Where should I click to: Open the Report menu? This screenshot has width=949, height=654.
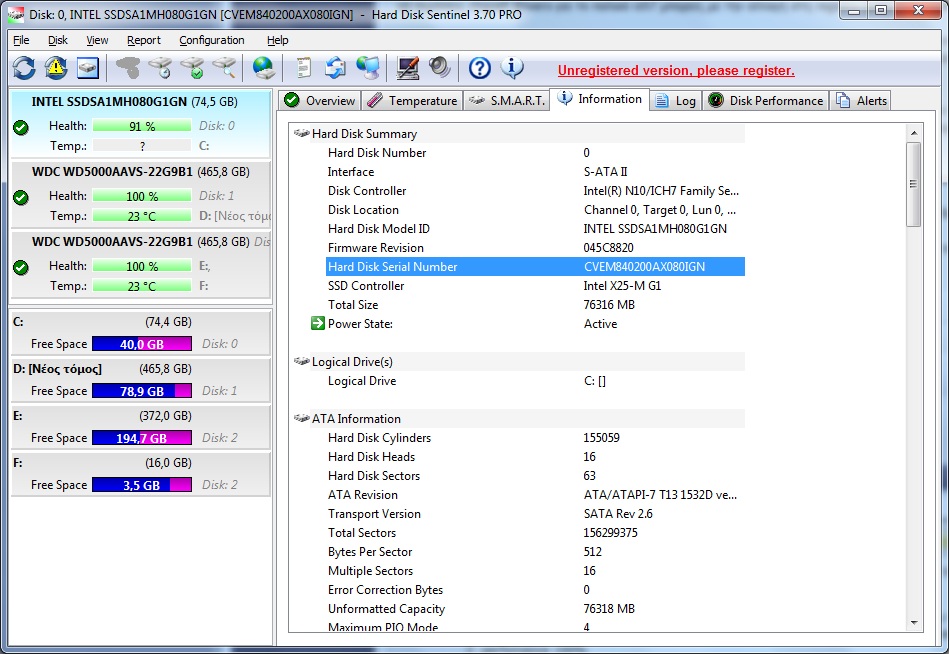(x=143, y=40)
